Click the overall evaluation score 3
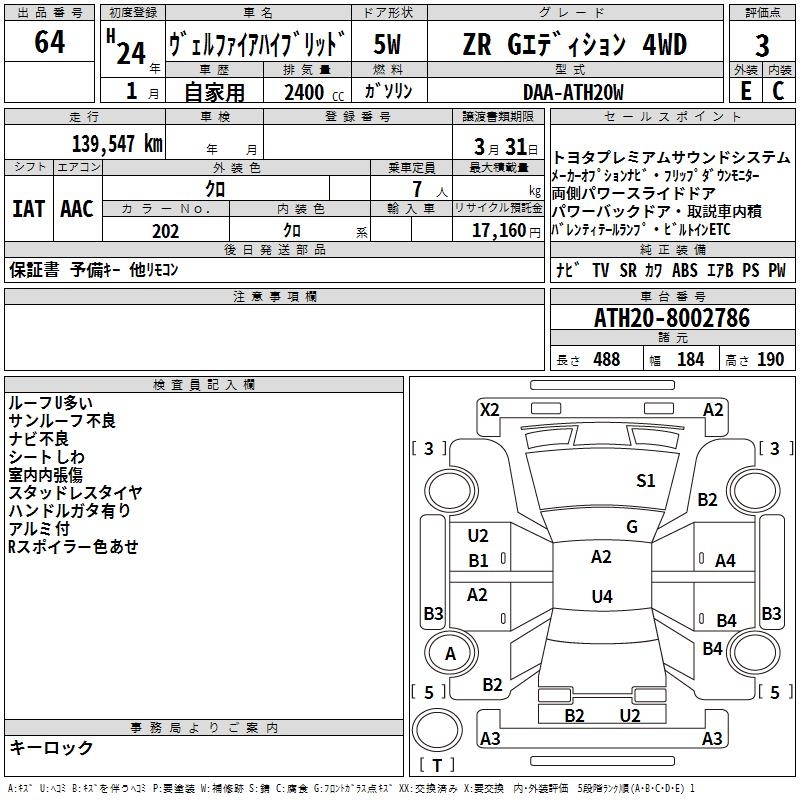800x800 pixels. 762,45
